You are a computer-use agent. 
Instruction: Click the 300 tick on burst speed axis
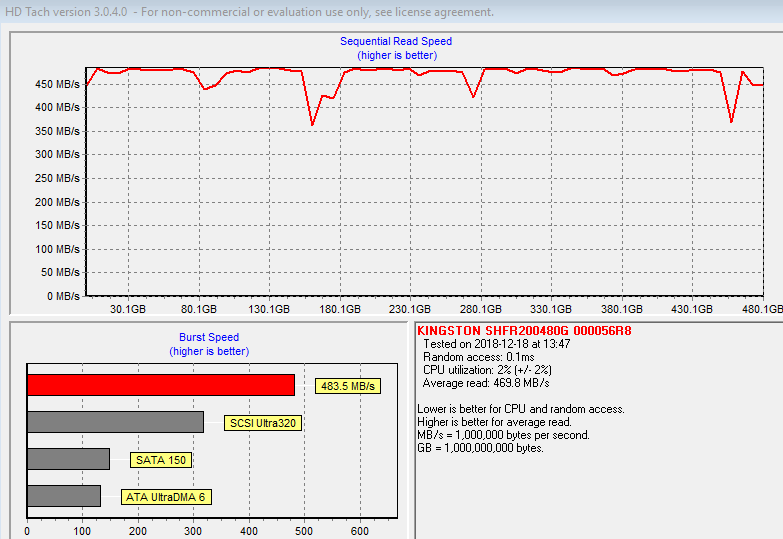(193, 531)
